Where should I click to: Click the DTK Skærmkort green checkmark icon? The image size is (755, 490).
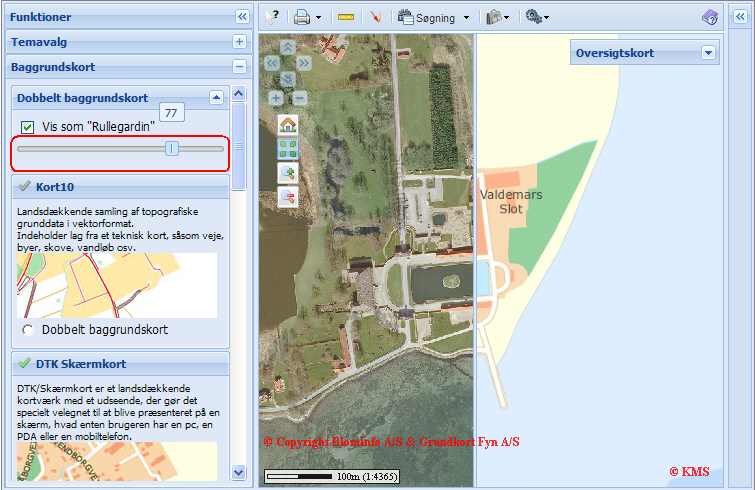(x=24, y=363)
